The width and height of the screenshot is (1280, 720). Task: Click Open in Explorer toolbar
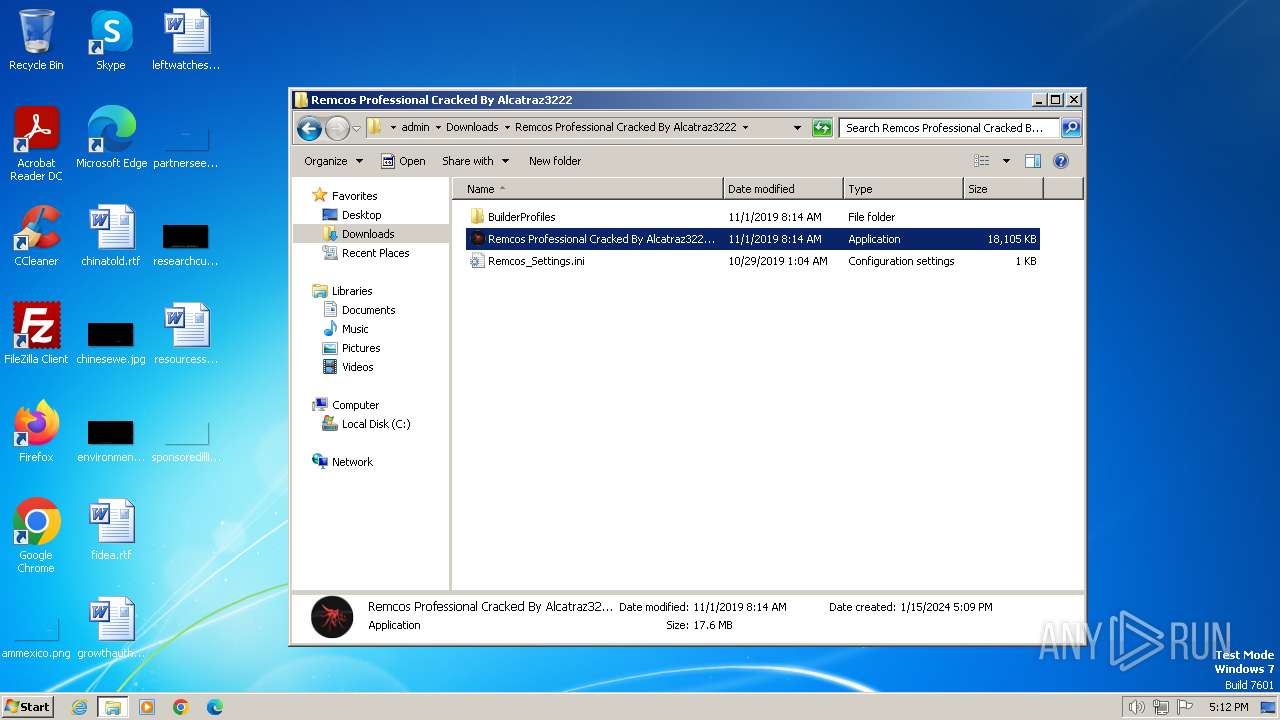(x=403, y=161)
